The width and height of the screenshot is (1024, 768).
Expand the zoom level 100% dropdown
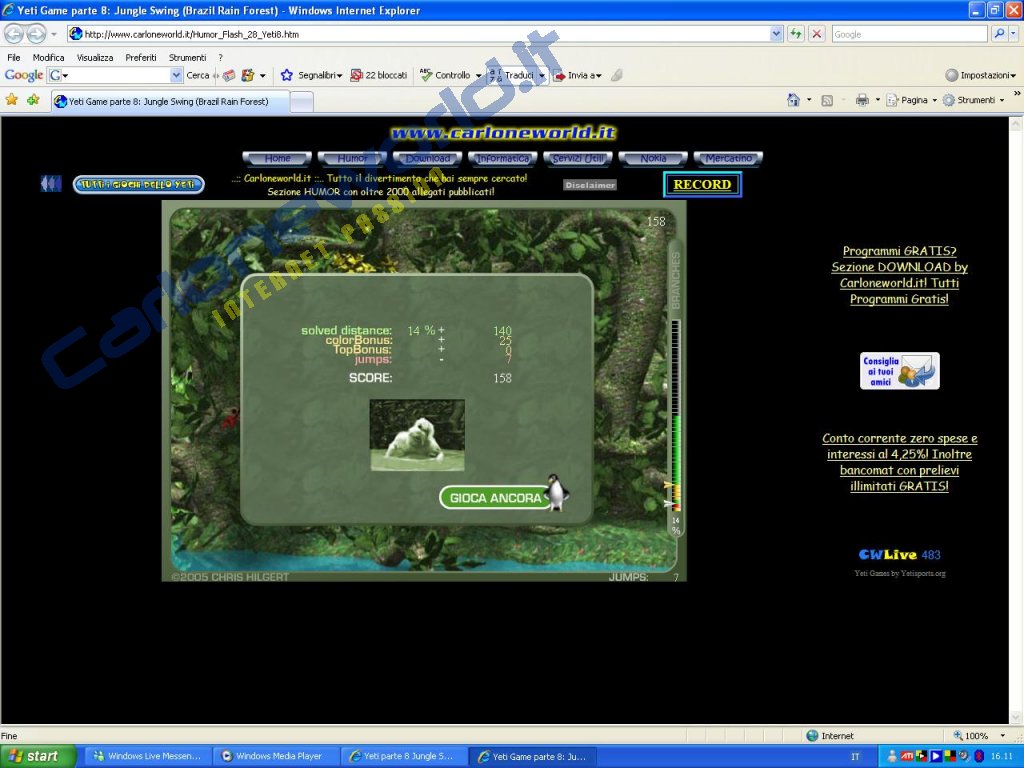coord(1002,736)
